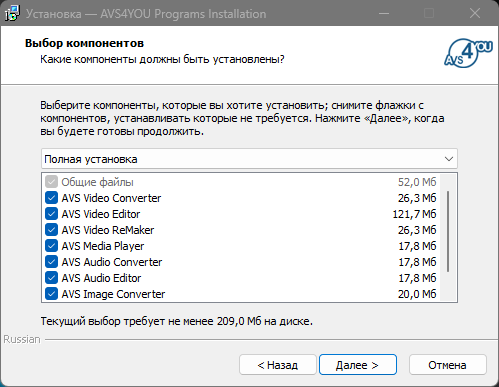The image size is (499, 387).
Task: Disable the AVS Audio Converter component
Action: pos(51,262)
